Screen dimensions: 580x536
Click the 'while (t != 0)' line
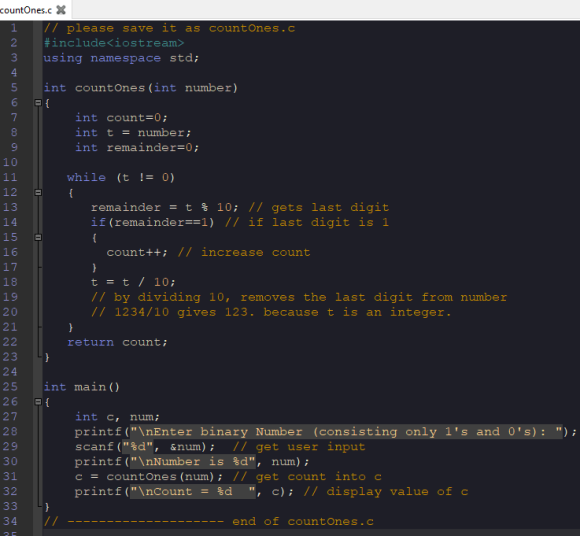point(121,178)
